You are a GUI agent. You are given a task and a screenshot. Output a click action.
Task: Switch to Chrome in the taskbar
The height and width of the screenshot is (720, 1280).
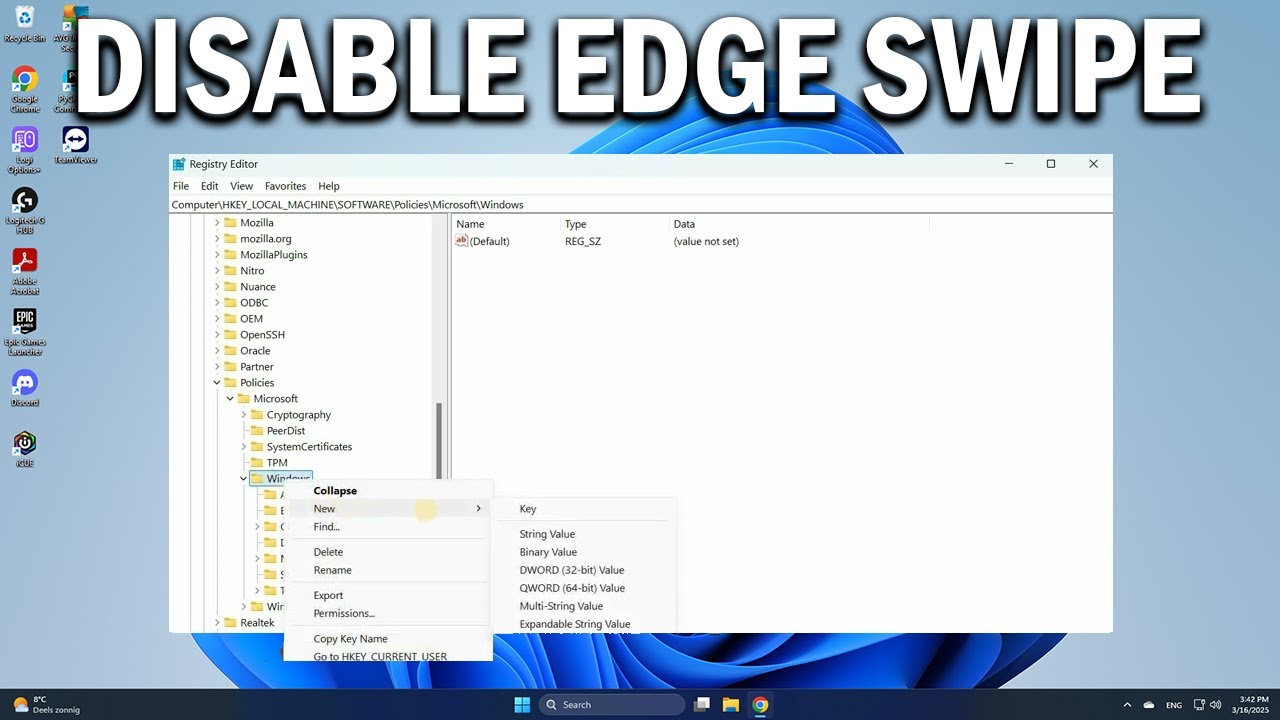coord(760,705)
